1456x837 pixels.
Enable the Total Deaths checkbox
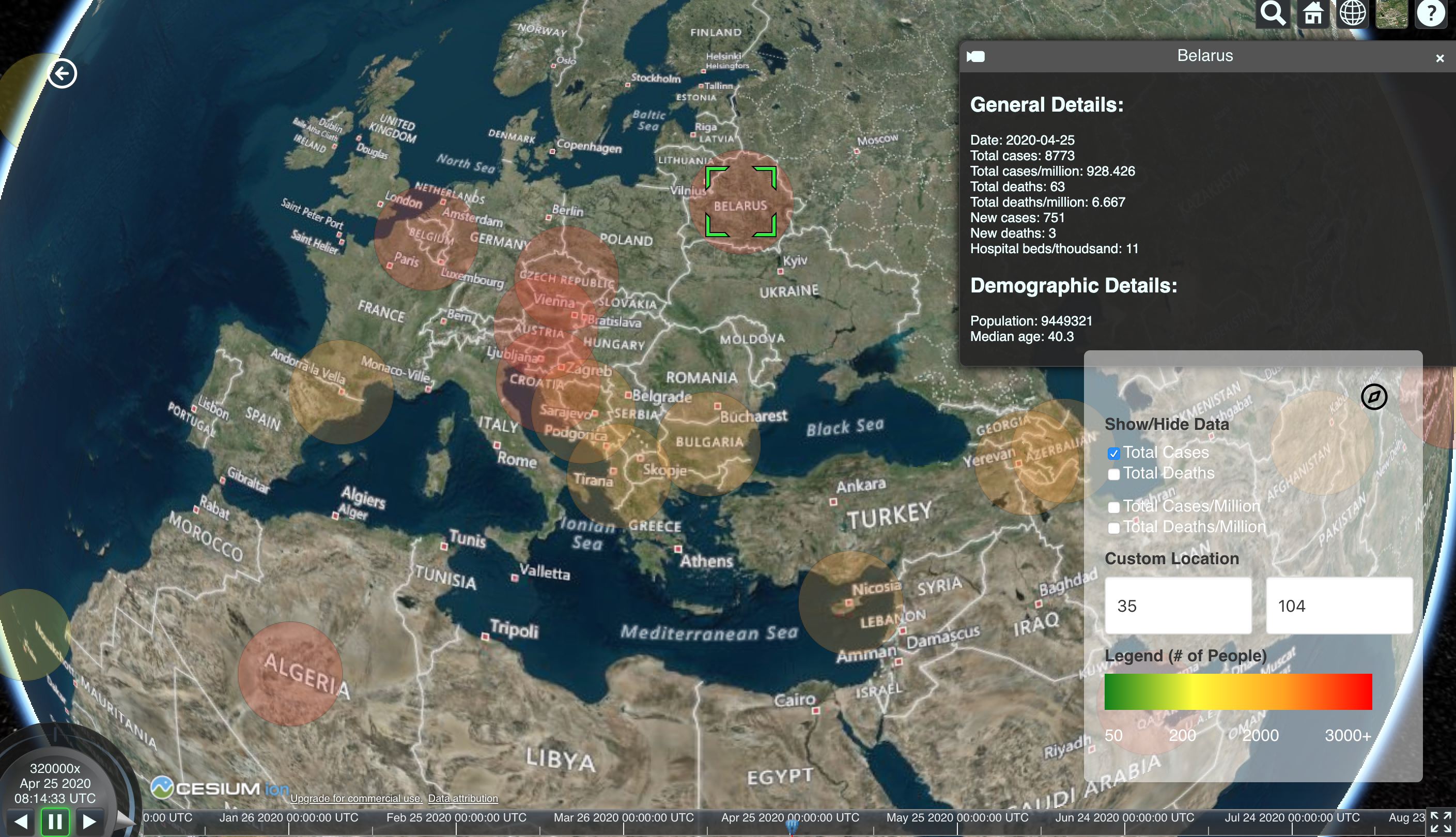coord(1113,474)
